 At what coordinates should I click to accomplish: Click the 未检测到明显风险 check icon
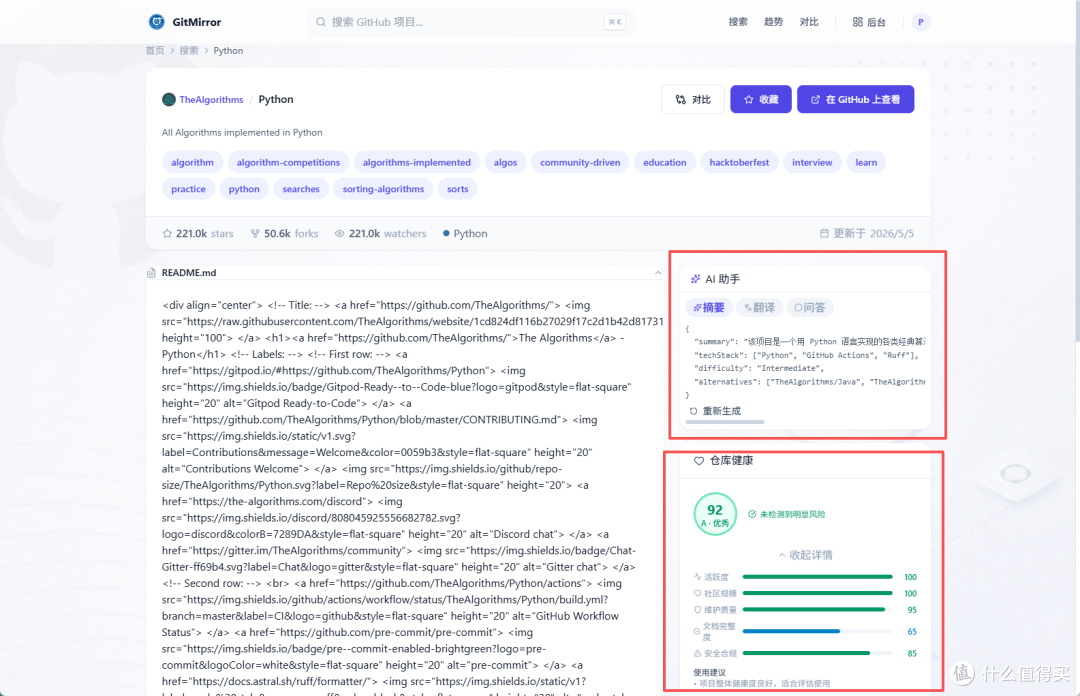tap(752, 514)
